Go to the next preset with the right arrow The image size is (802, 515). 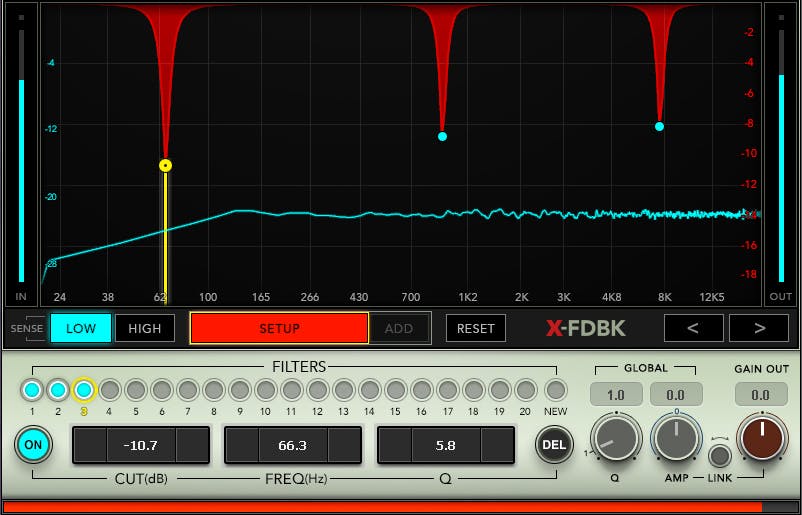pyautogui.click(x=758, y=328)
